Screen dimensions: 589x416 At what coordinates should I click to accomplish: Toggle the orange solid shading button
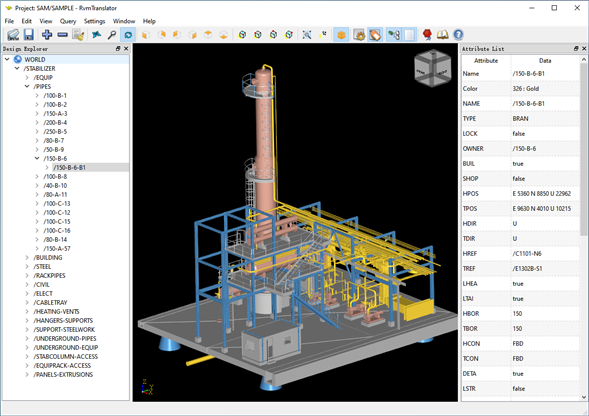[341, 35]
